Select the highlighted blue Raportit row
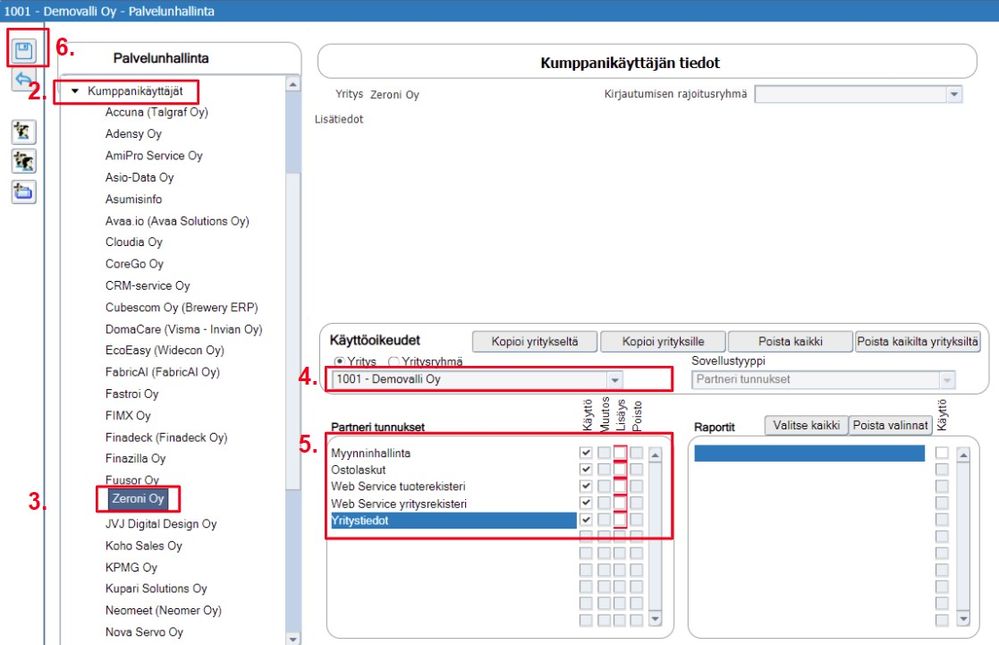Viewport: 999px width, 645px height. [809, 453]
